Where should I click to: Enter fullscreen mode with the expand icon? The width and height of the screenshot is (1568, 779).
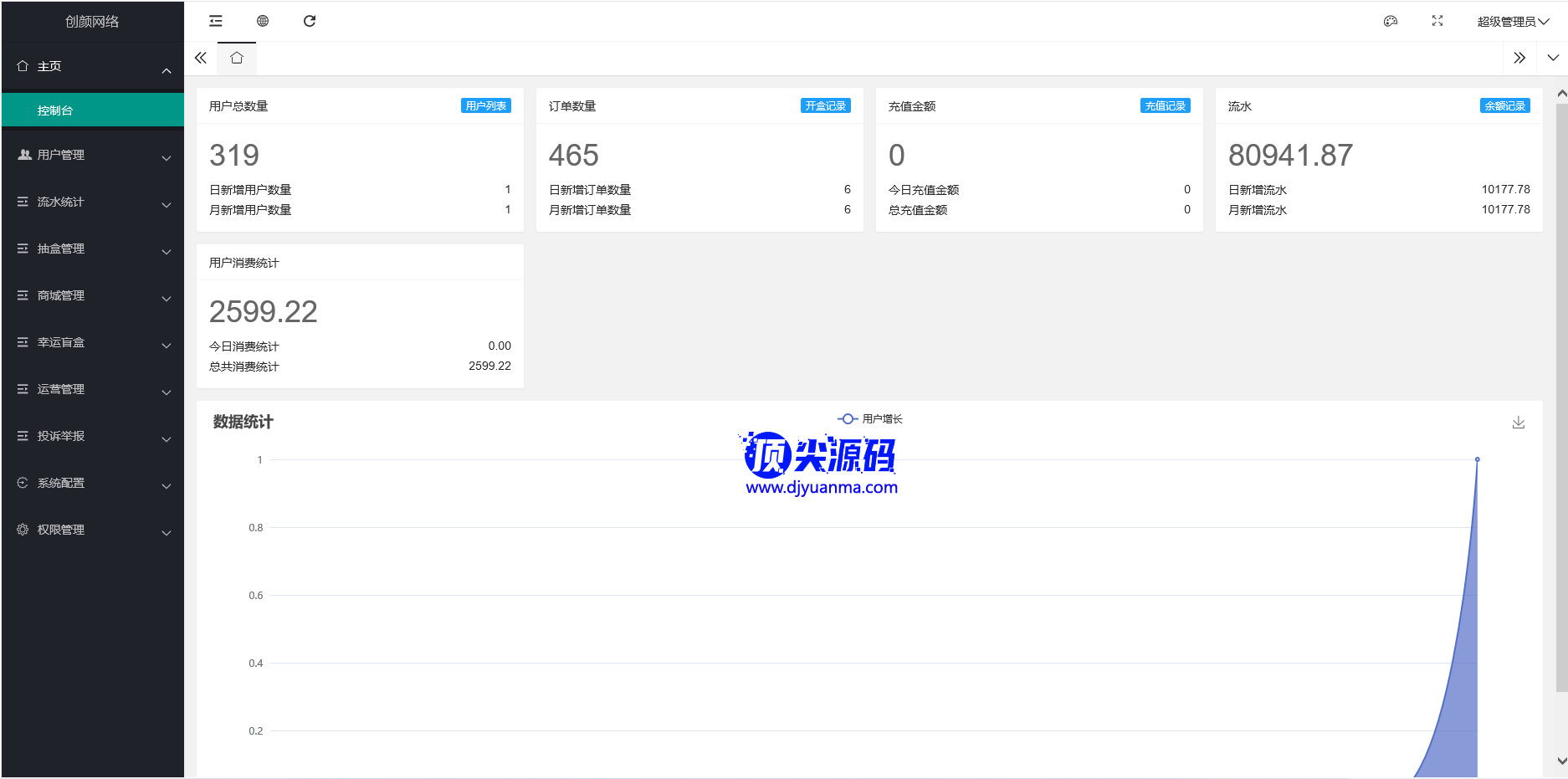click(1437, 21)
